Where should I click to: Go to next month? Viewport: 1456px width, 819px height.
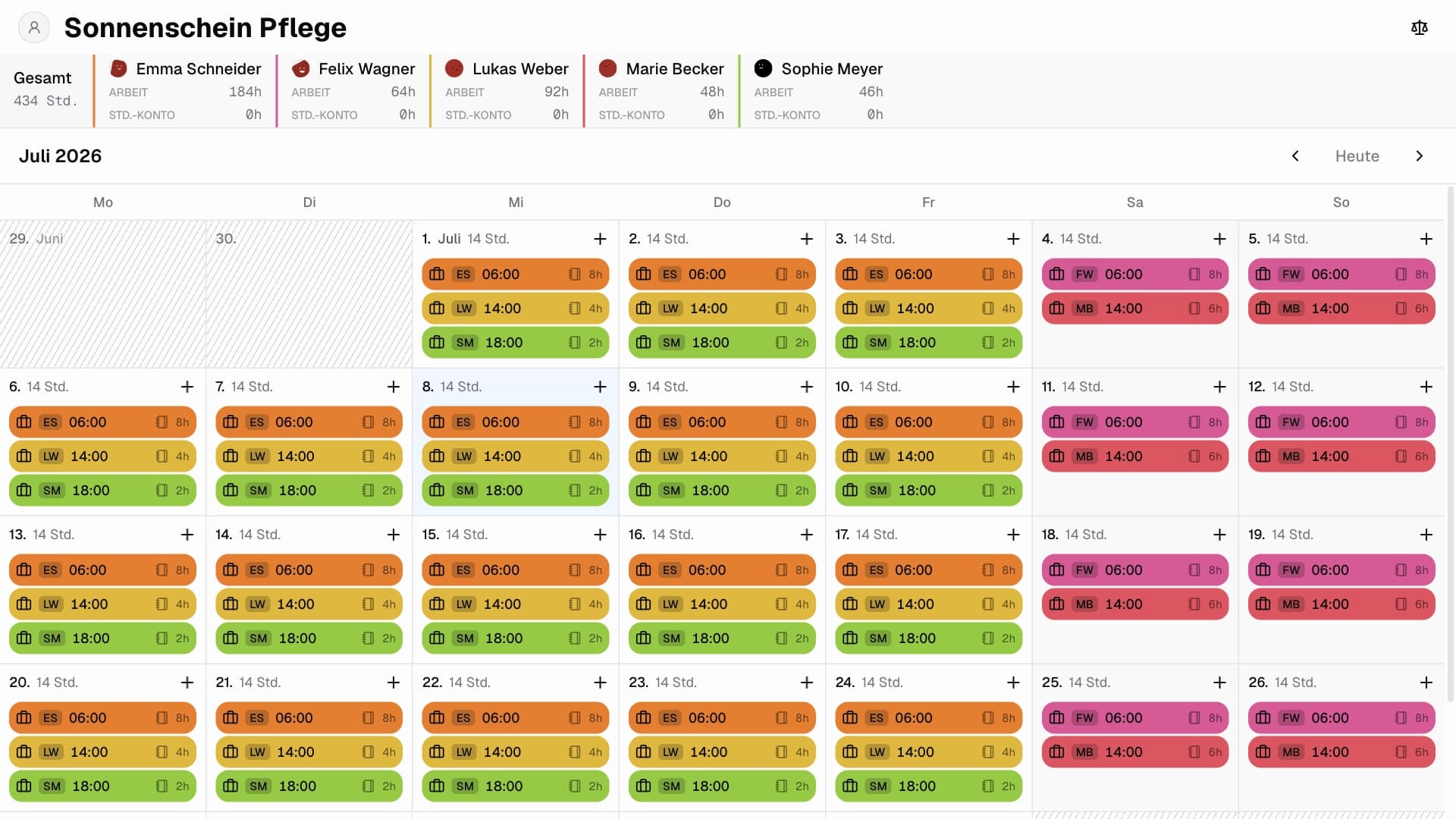1420,155
